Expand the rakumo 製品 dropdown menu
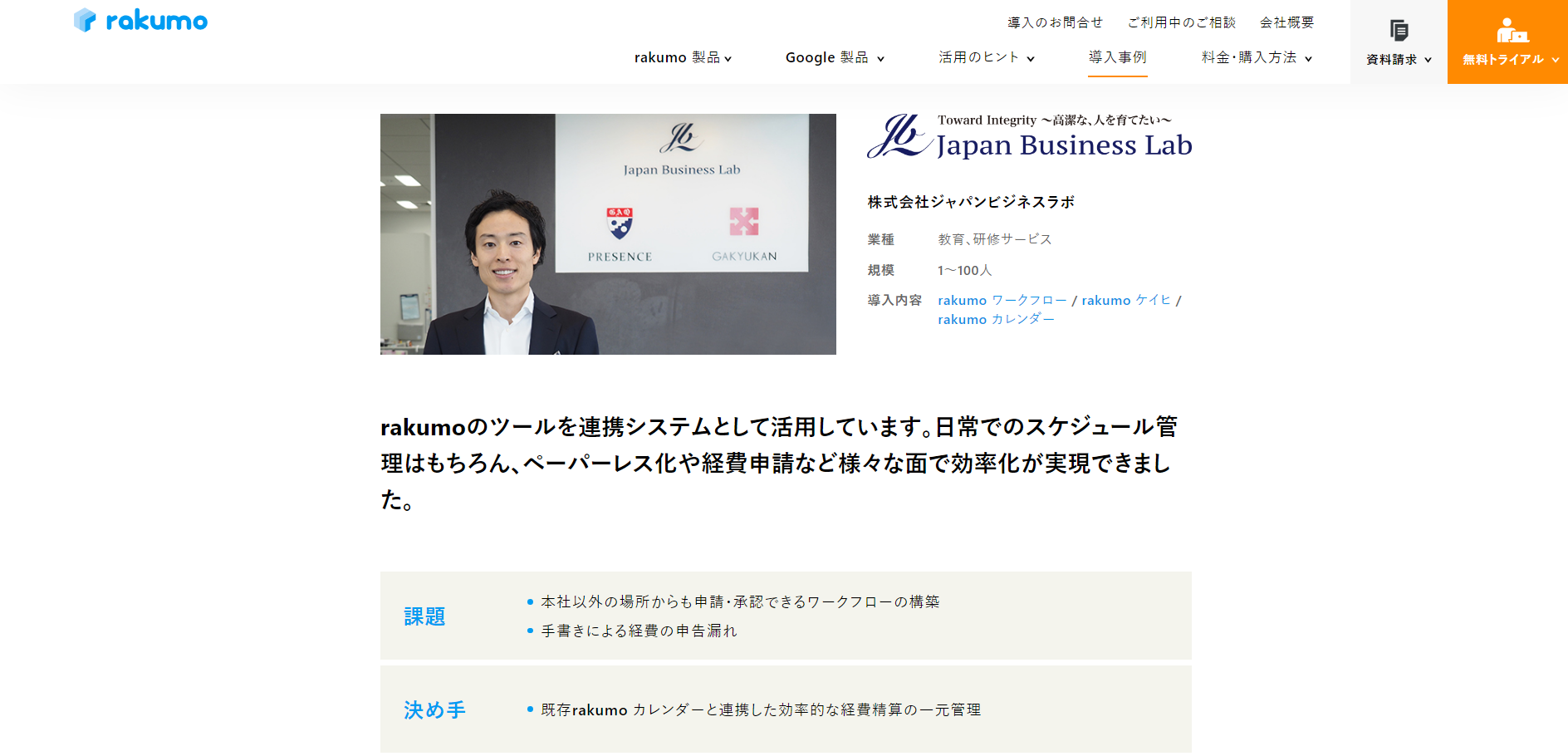The image size is (1568, 756). [683, 57]
